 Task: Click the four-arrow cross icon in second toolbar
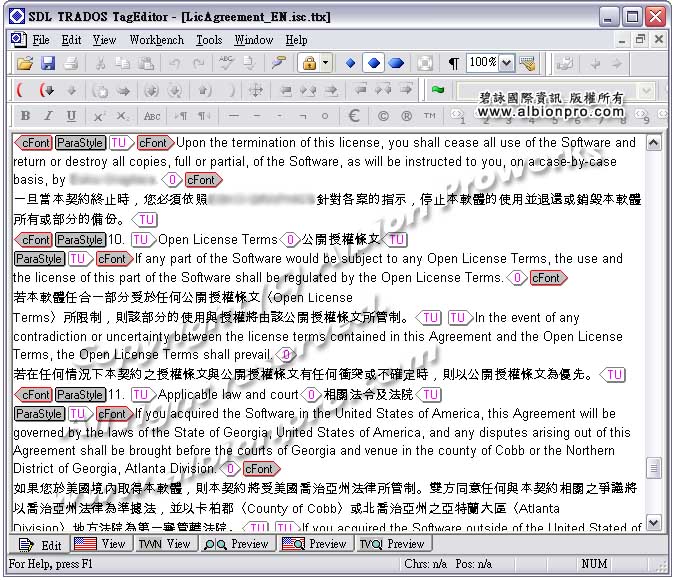pyautogui.click(x=256, y=90)
